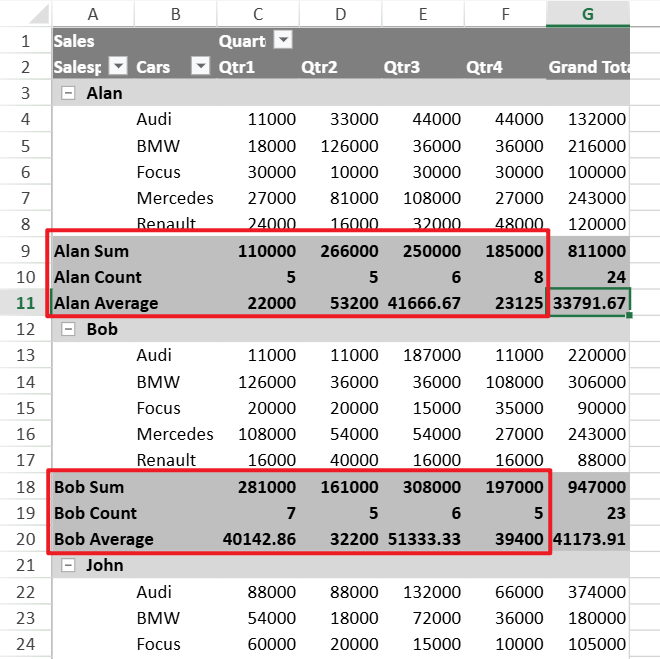Select column E header
This screenshot has width=660, height=659.
[423, 14]
